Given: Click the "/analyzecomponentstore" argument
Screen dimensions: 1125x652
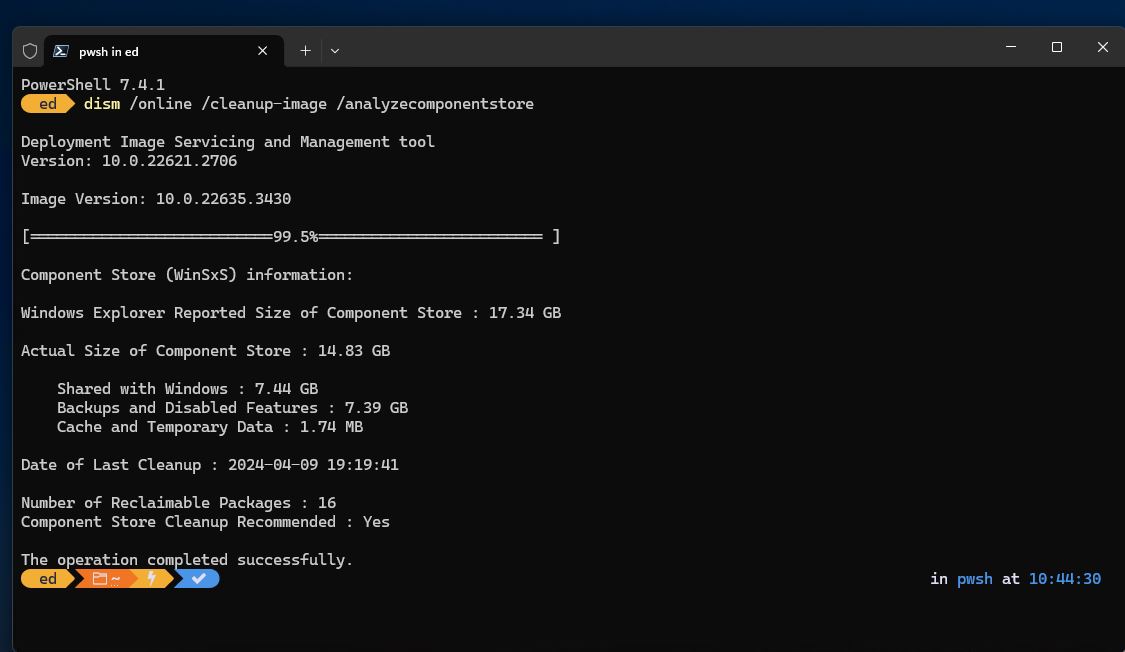Looking at the screenshot, I should [x=435, y=104].
